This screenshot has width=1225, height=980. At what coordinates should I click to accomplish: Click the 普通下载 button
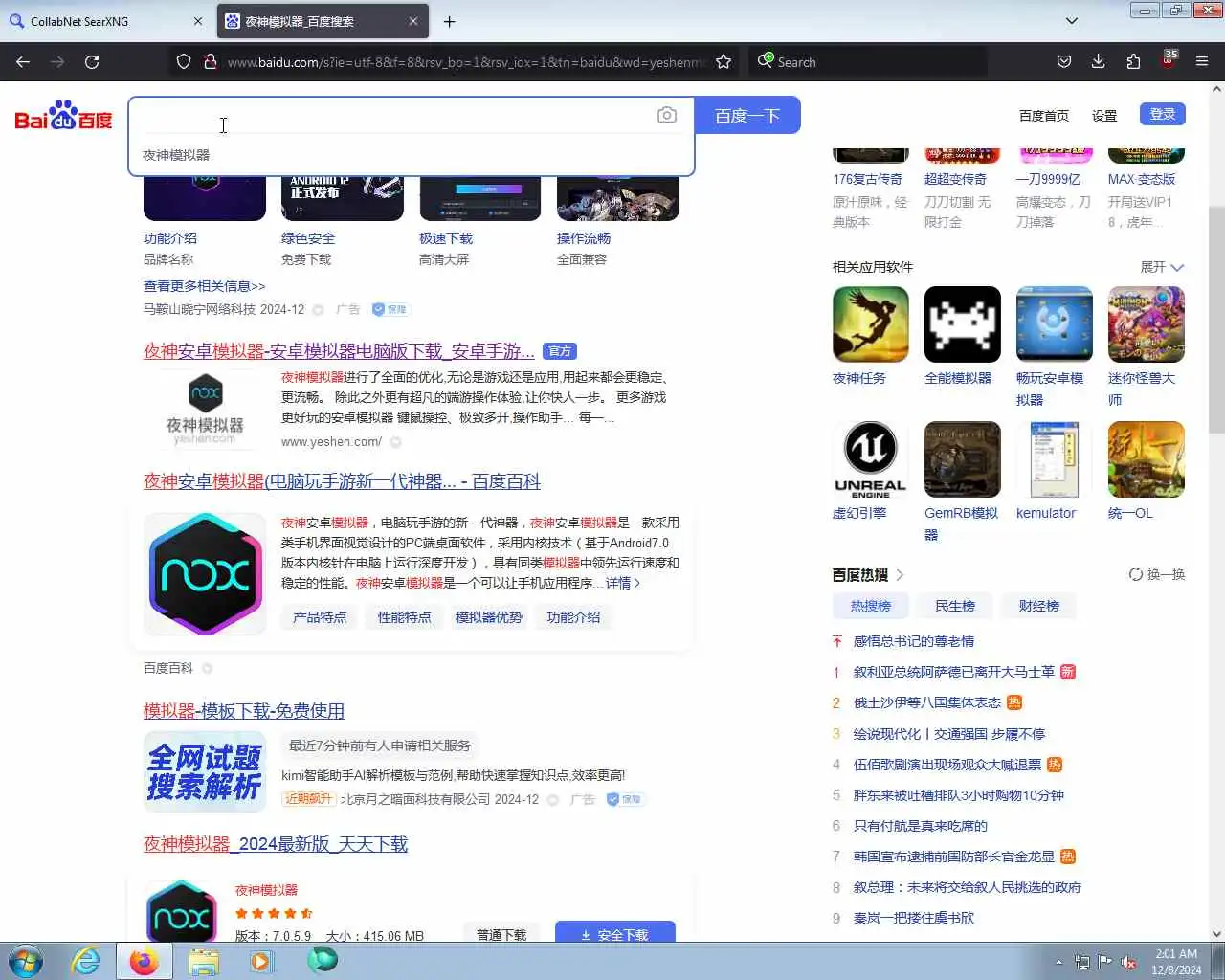coord(501,933)
